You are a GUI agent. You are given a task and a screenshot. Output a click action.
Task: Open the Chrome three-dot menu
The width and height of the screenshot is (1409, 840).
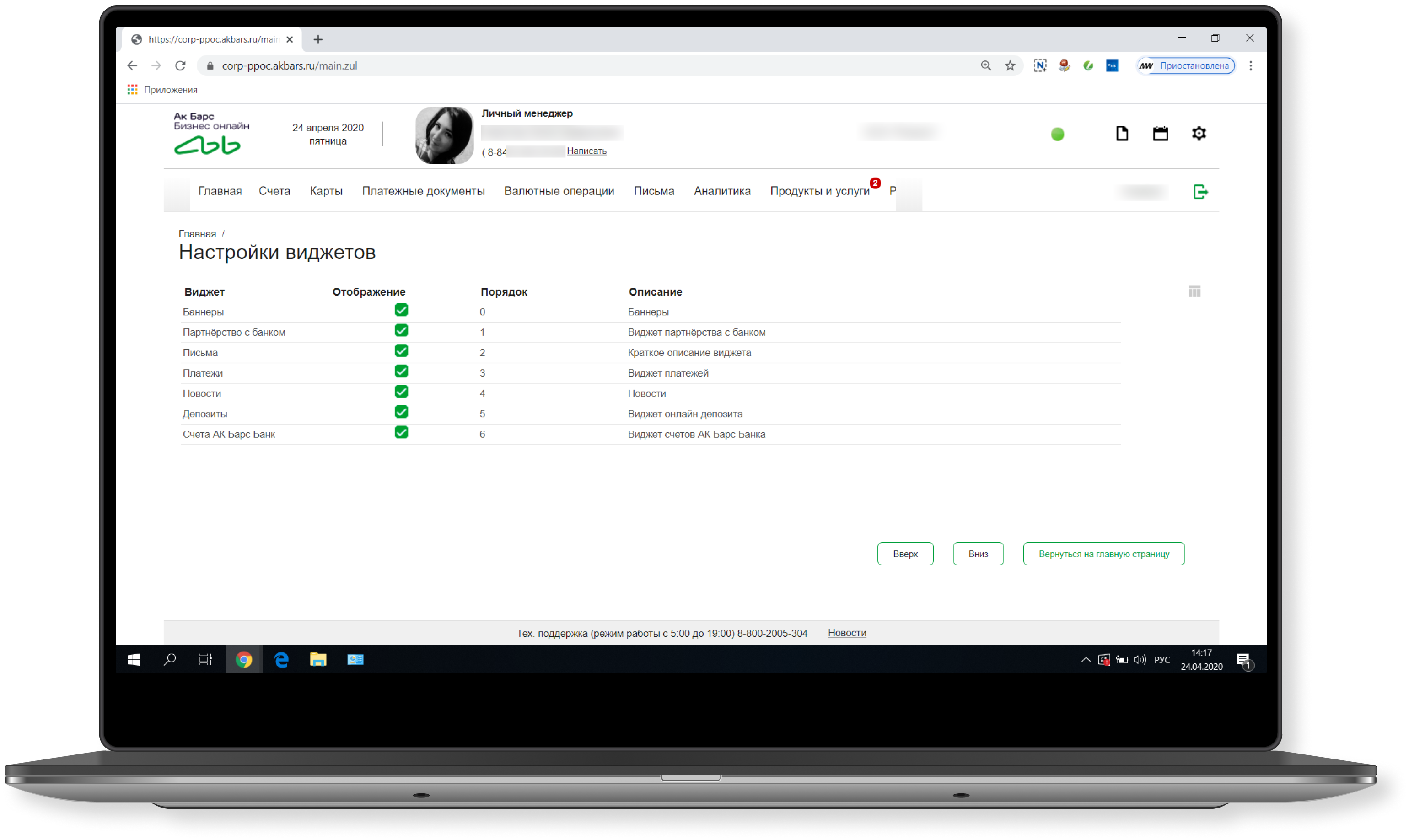click(x=1250, y=66)
